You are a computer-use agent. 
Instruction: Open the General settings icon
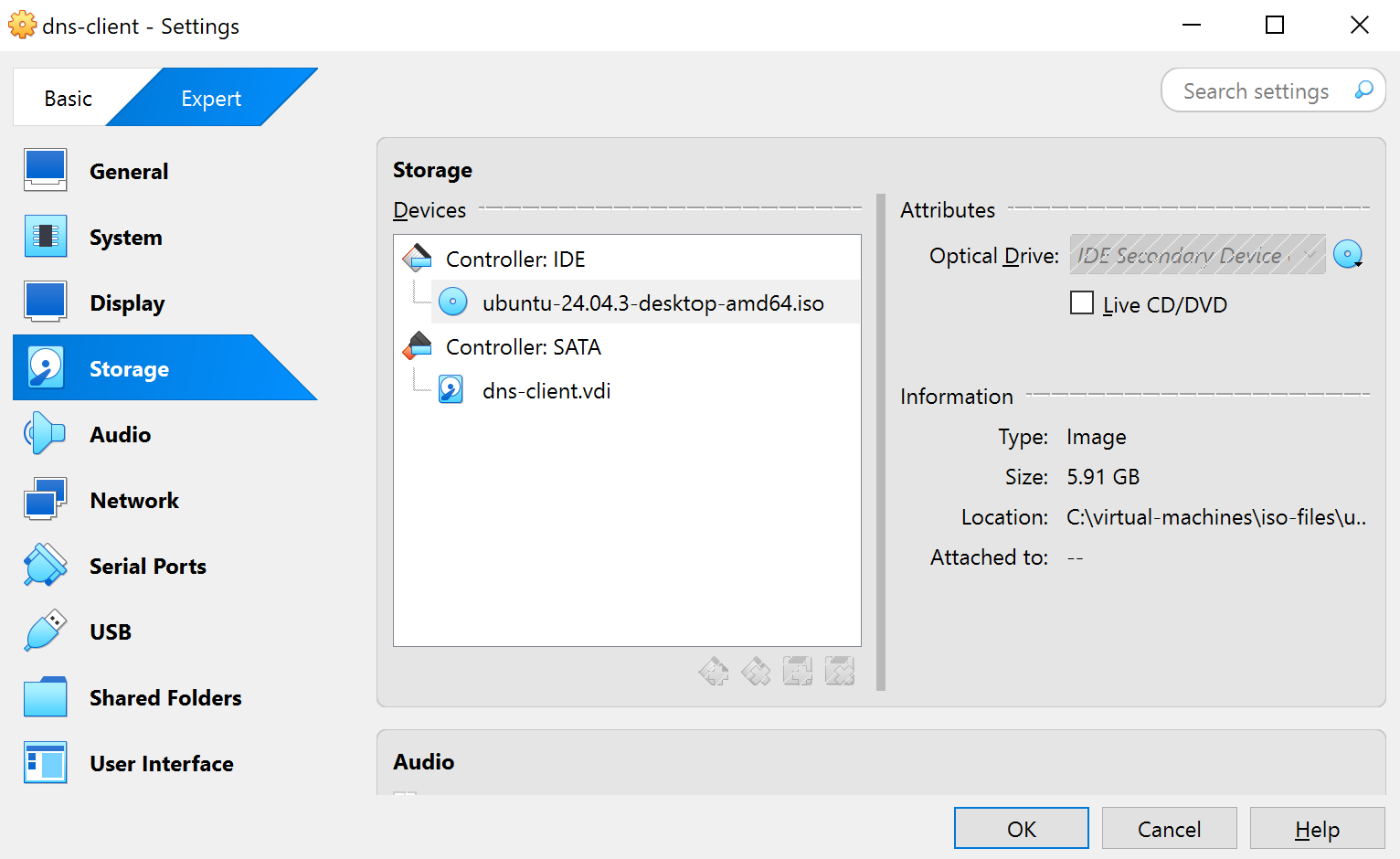[45, 171]
